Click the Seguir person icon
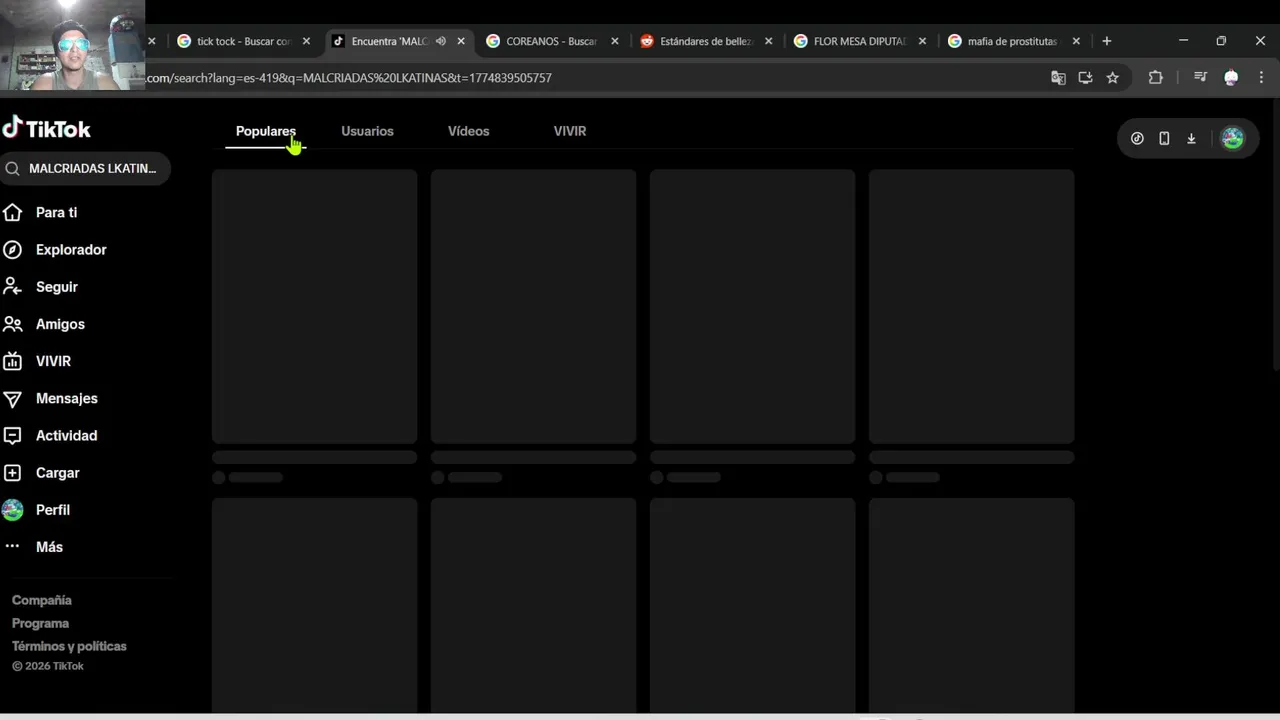Screen dimensions: 1280x720 pos(12,287)
